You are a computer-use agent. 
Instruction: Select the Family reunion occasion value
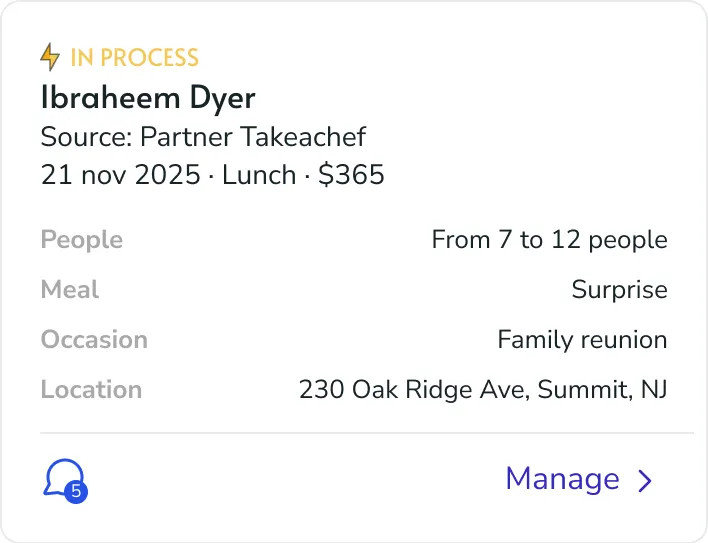pyautogui.click(x=582, y=339)
